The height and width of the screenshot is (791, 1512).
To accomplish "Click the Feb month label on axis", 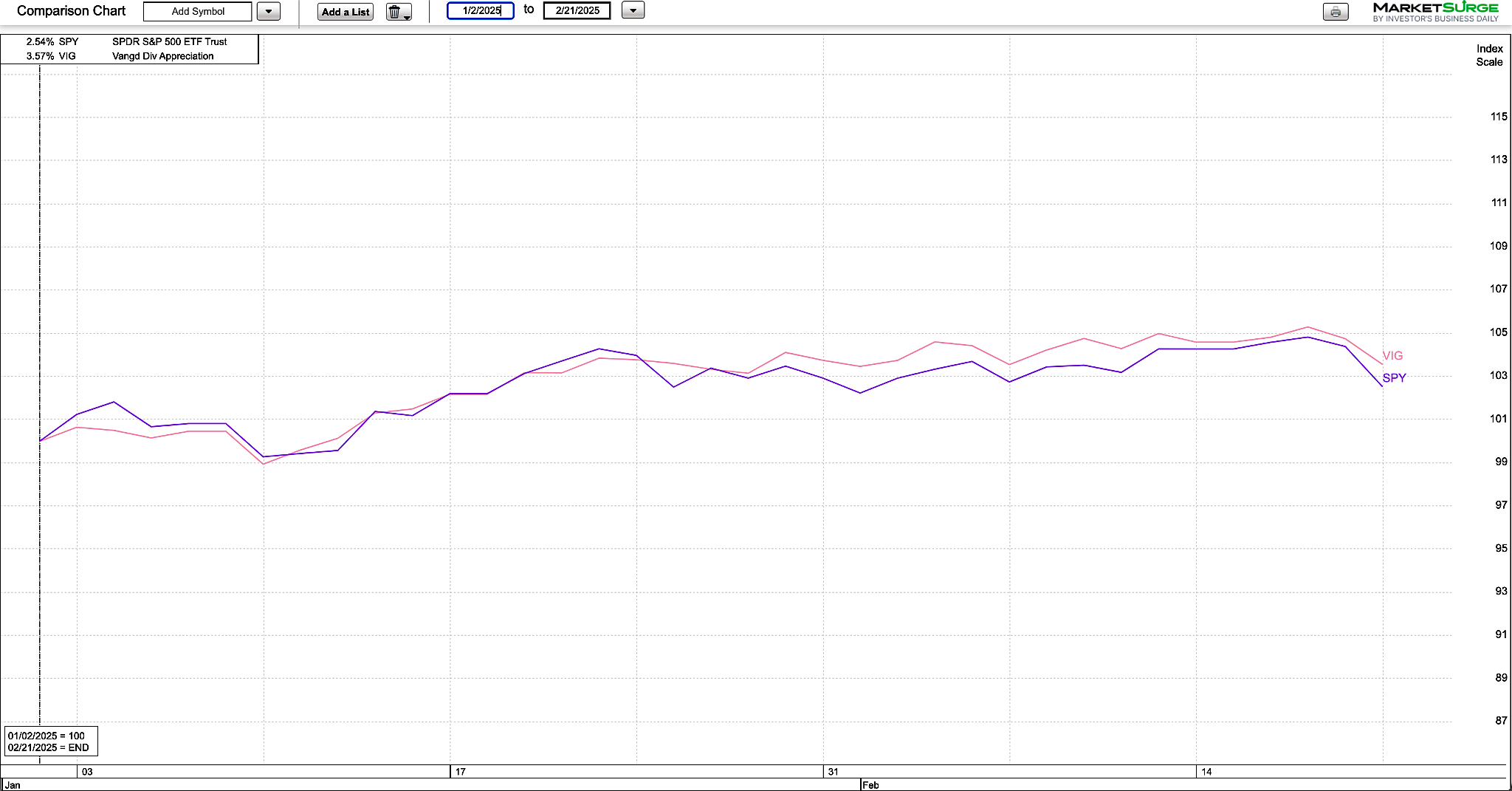I will coord(870,785).
